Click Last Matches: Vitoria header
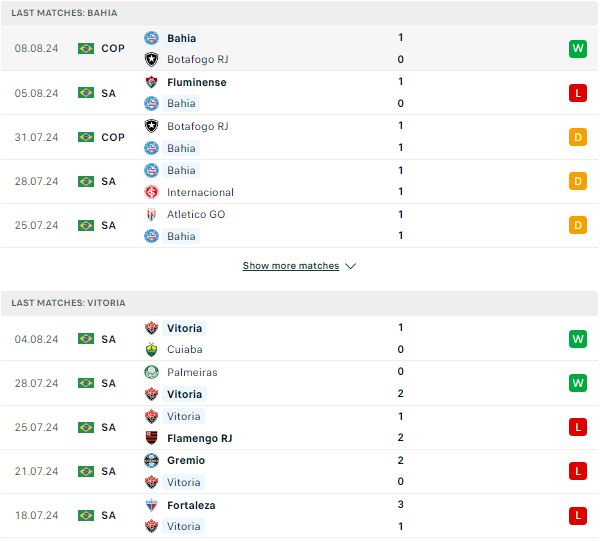The height and width of the screenshot is (541, 608). [x=69, y=302]
